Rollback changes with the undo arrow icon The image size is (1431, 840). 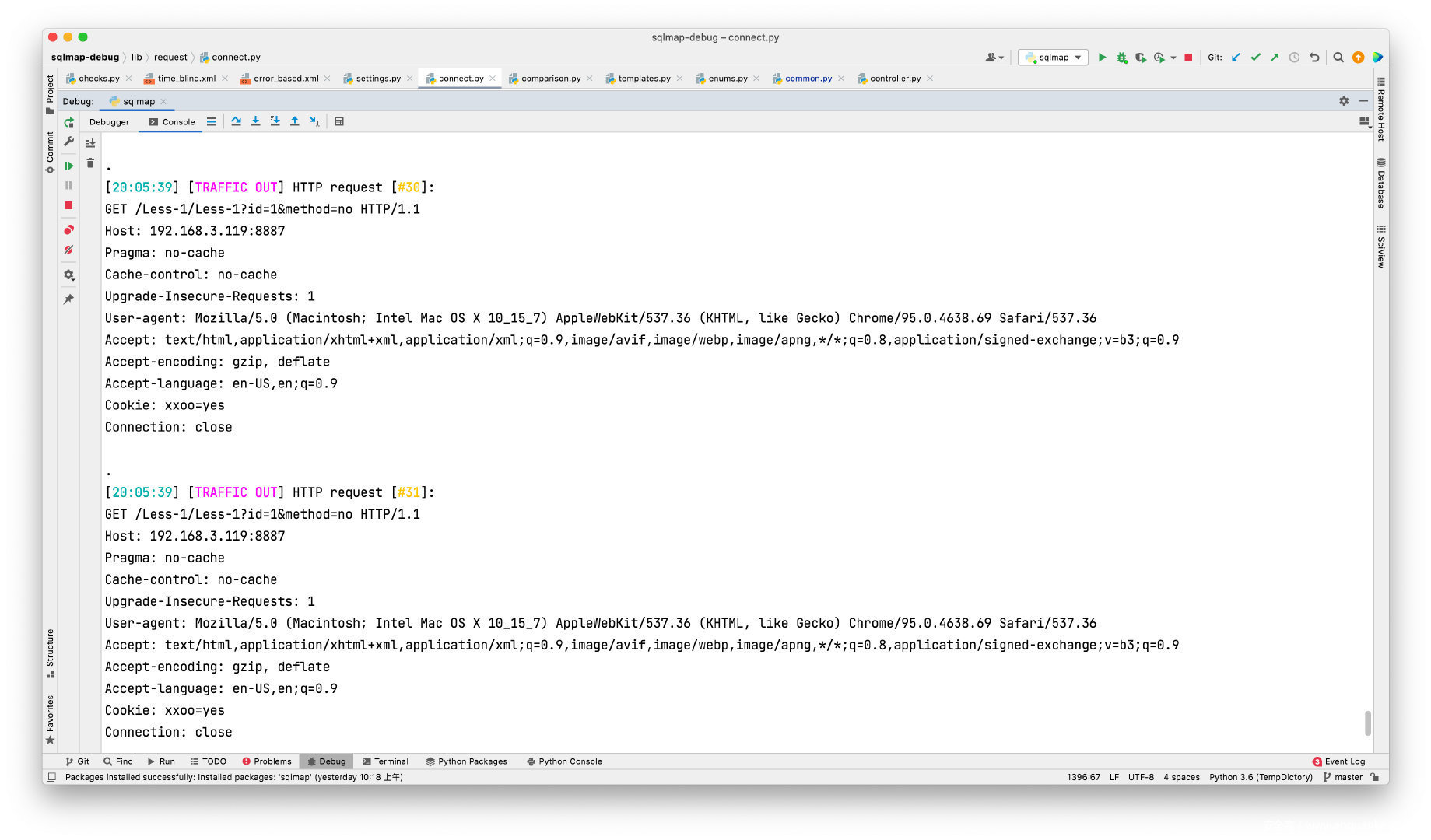pos(1314,58)
